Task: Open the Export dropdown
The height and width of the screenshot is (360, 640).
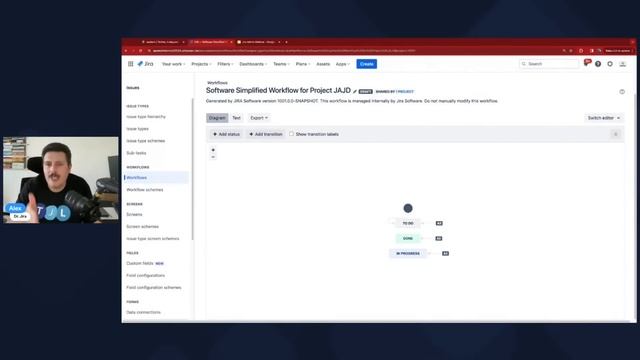Action: click(x=259, y=118)
